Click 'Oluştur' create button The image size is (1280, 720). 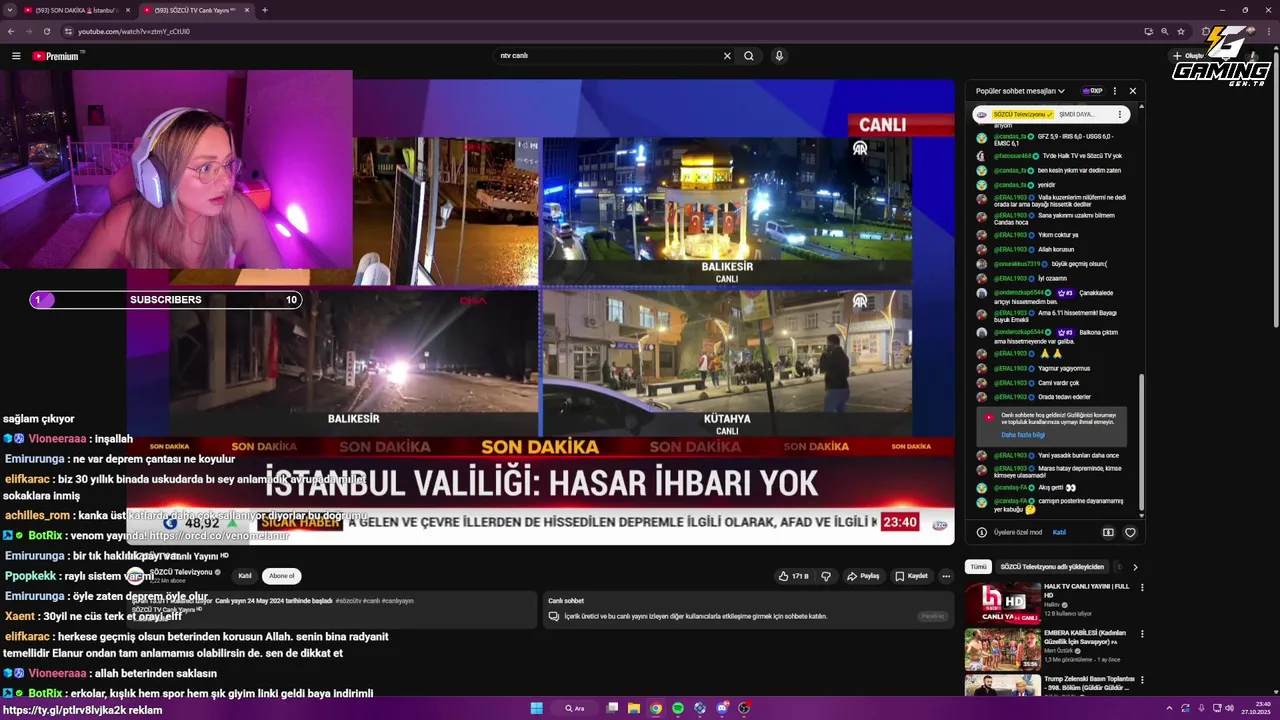[1188, 56]
